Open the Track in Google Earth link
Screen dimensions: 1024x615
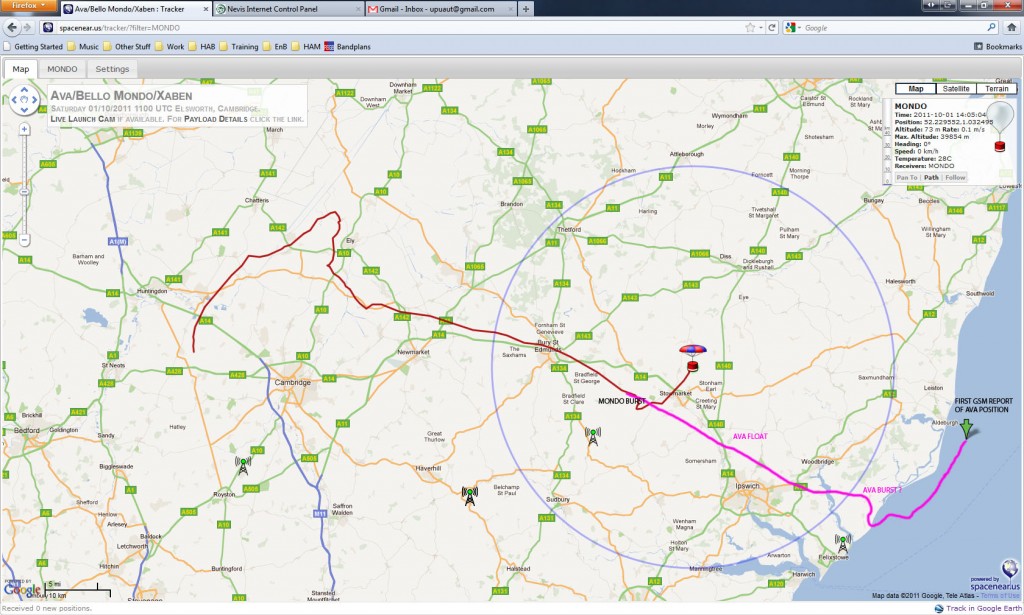point(978,608)
